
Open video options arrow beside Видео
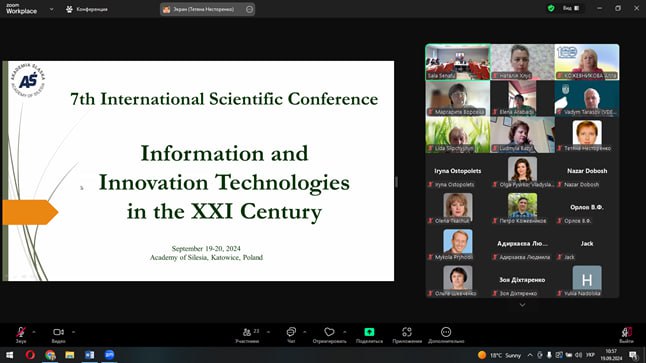tap(73, 332)
